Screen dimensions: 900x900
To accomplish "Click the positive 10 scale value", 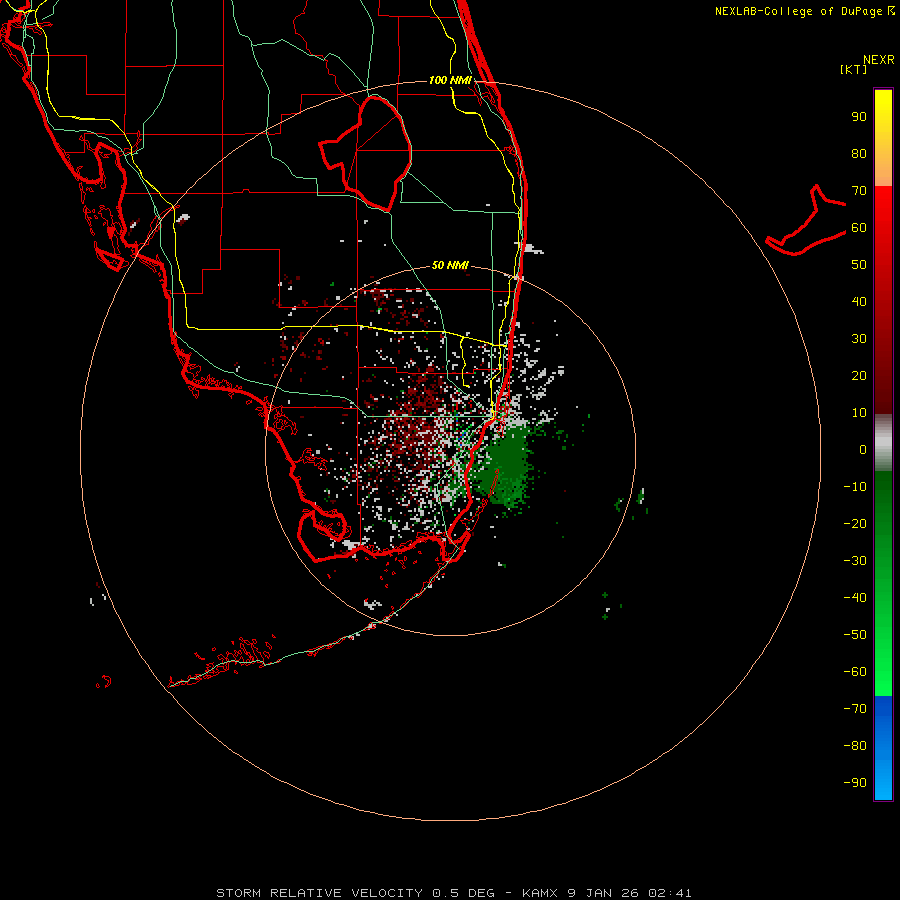I will click(x=859, y=413).
